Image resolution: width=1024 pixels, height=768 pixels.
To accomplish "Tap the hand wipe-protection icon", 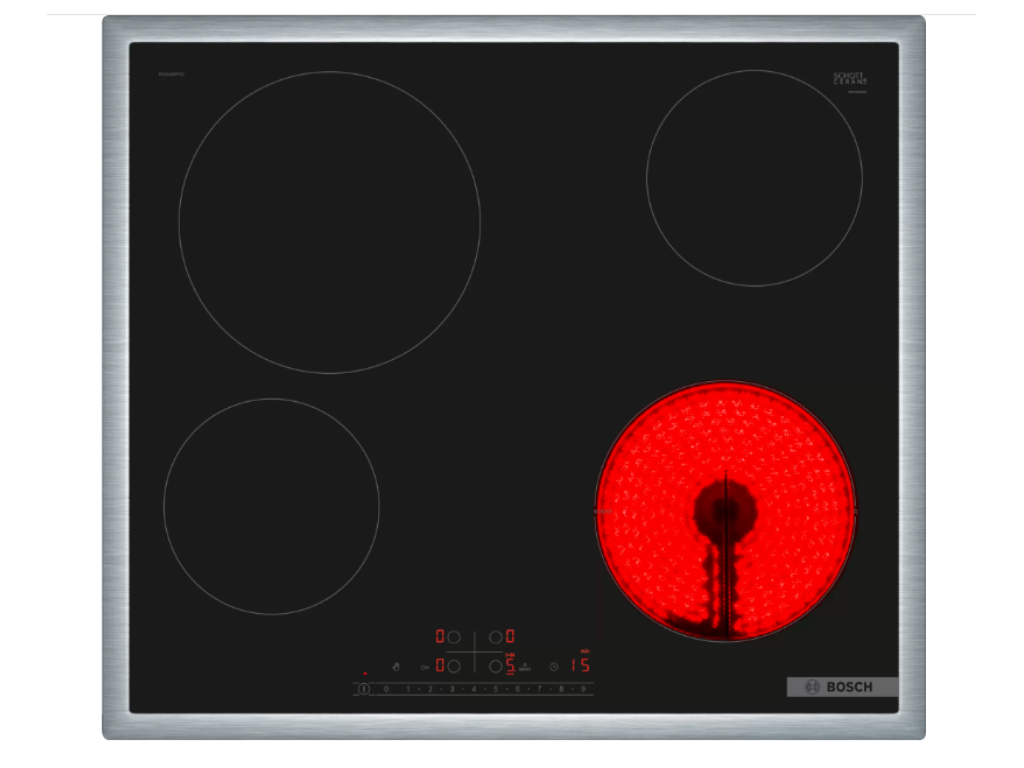I will coord(397,666).
